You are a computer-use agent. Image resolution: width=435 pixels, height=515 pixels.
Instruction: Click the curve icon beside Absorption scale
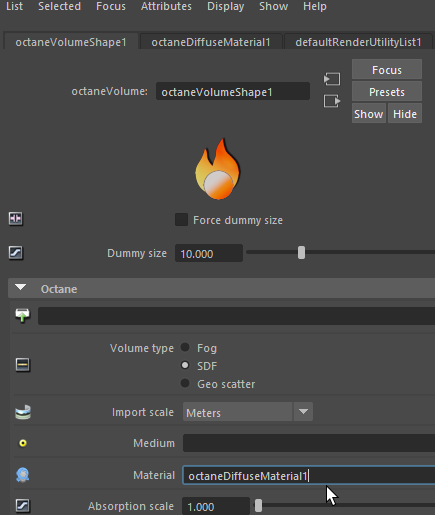23,506
